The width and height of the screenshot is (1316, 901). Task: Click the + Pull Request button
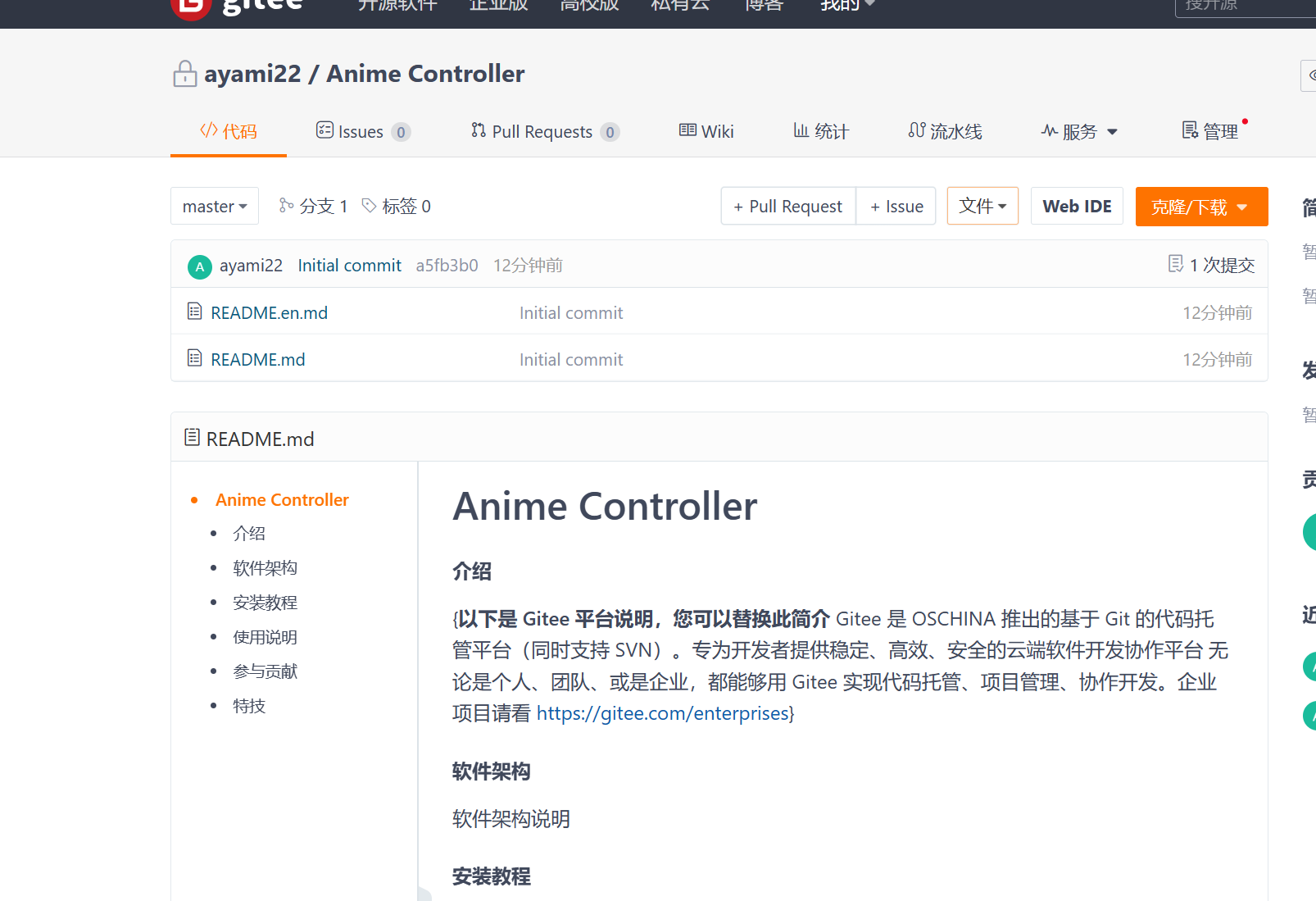click(787, 207)
